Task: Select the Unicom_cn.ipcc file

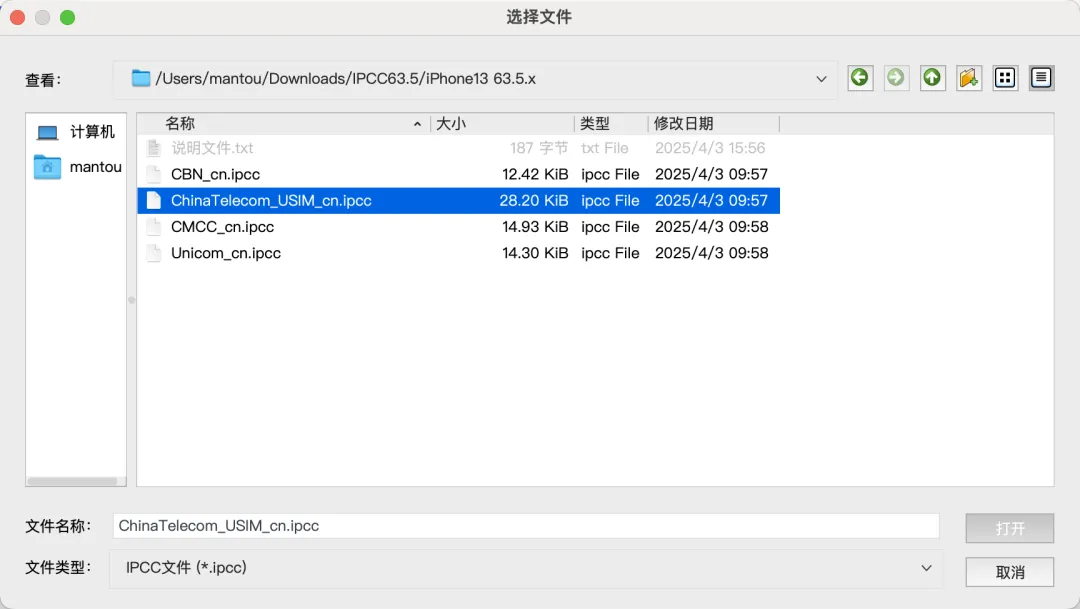Action: (225, 253)
